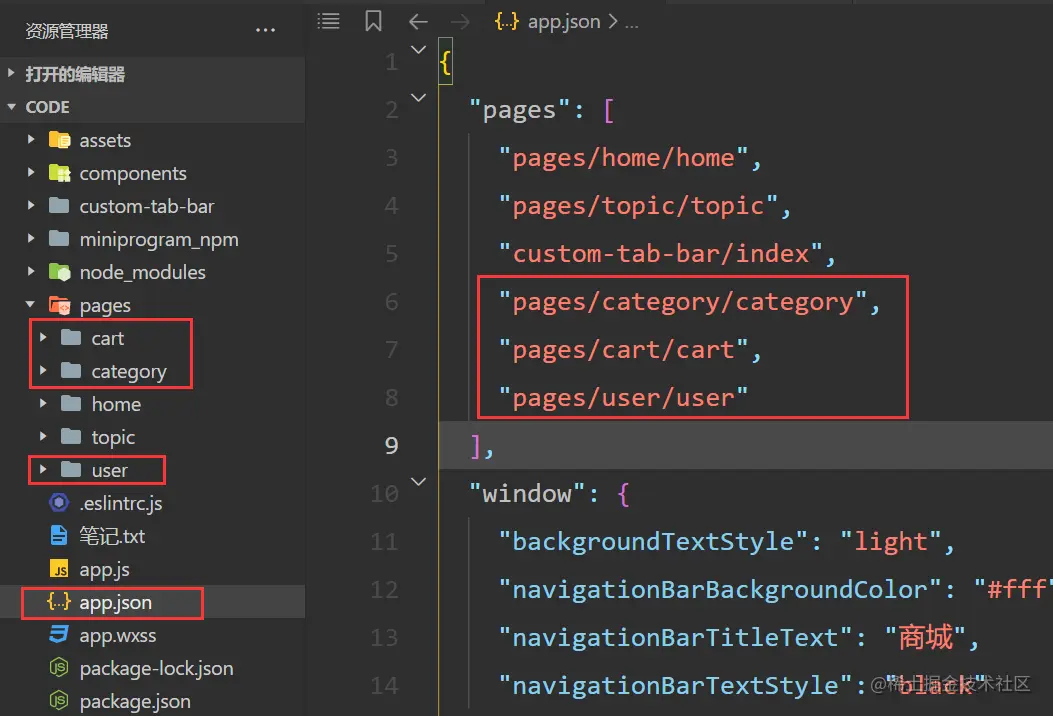Click the outline list icon in editor toolbar

pyautogui.click(x=328, y=21)
